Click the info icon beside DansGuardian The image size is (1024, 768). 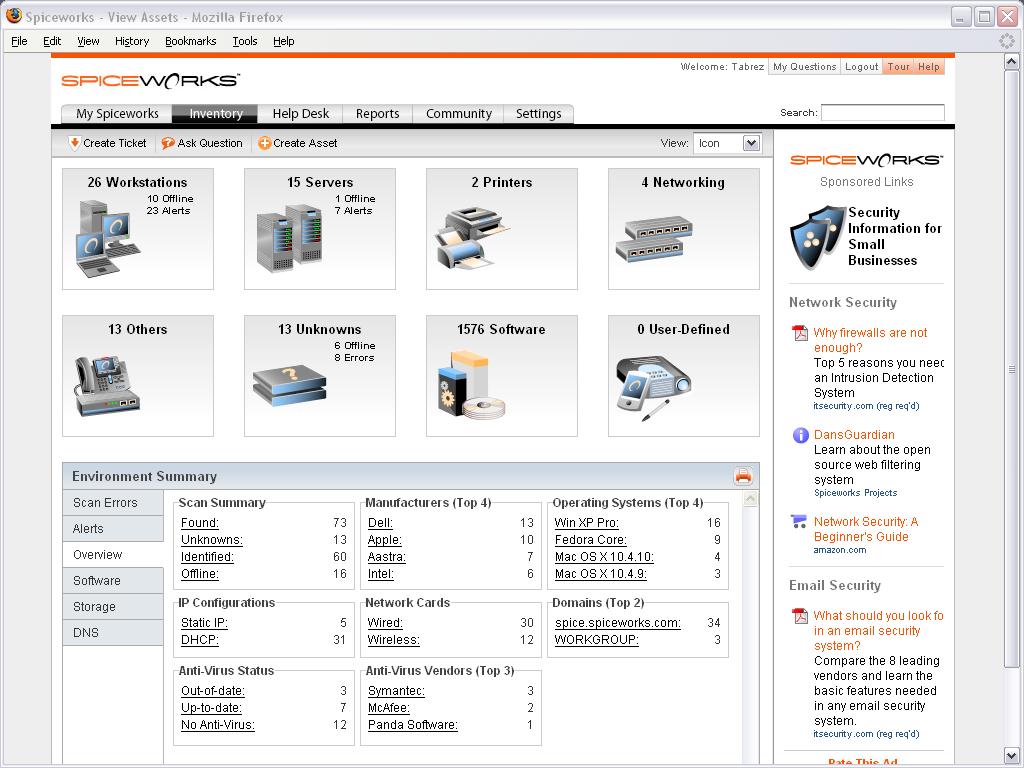pos(800,435)
